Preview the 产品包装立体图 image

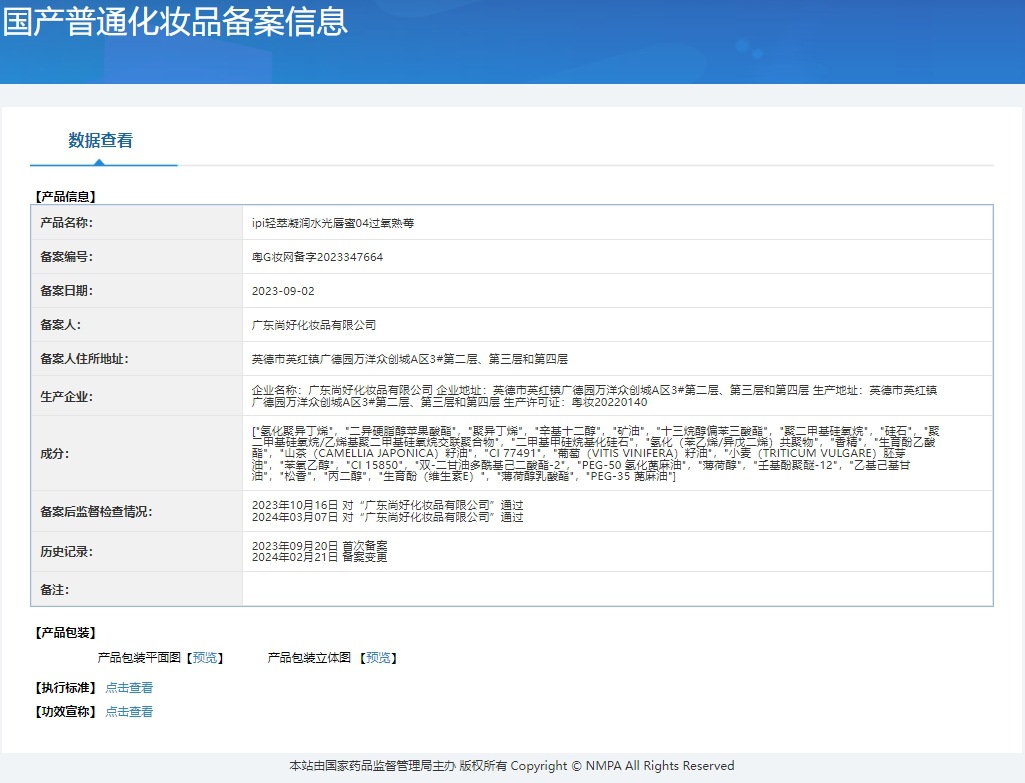[378, 658]
